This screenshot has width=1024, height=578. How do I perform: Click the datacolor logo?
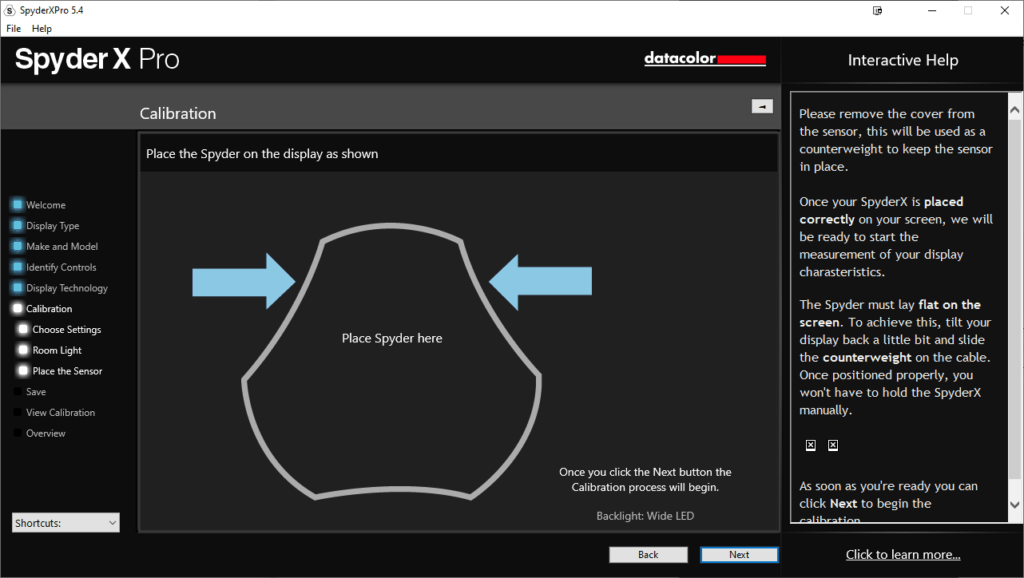pyautogui.click(x=705, y=59)
